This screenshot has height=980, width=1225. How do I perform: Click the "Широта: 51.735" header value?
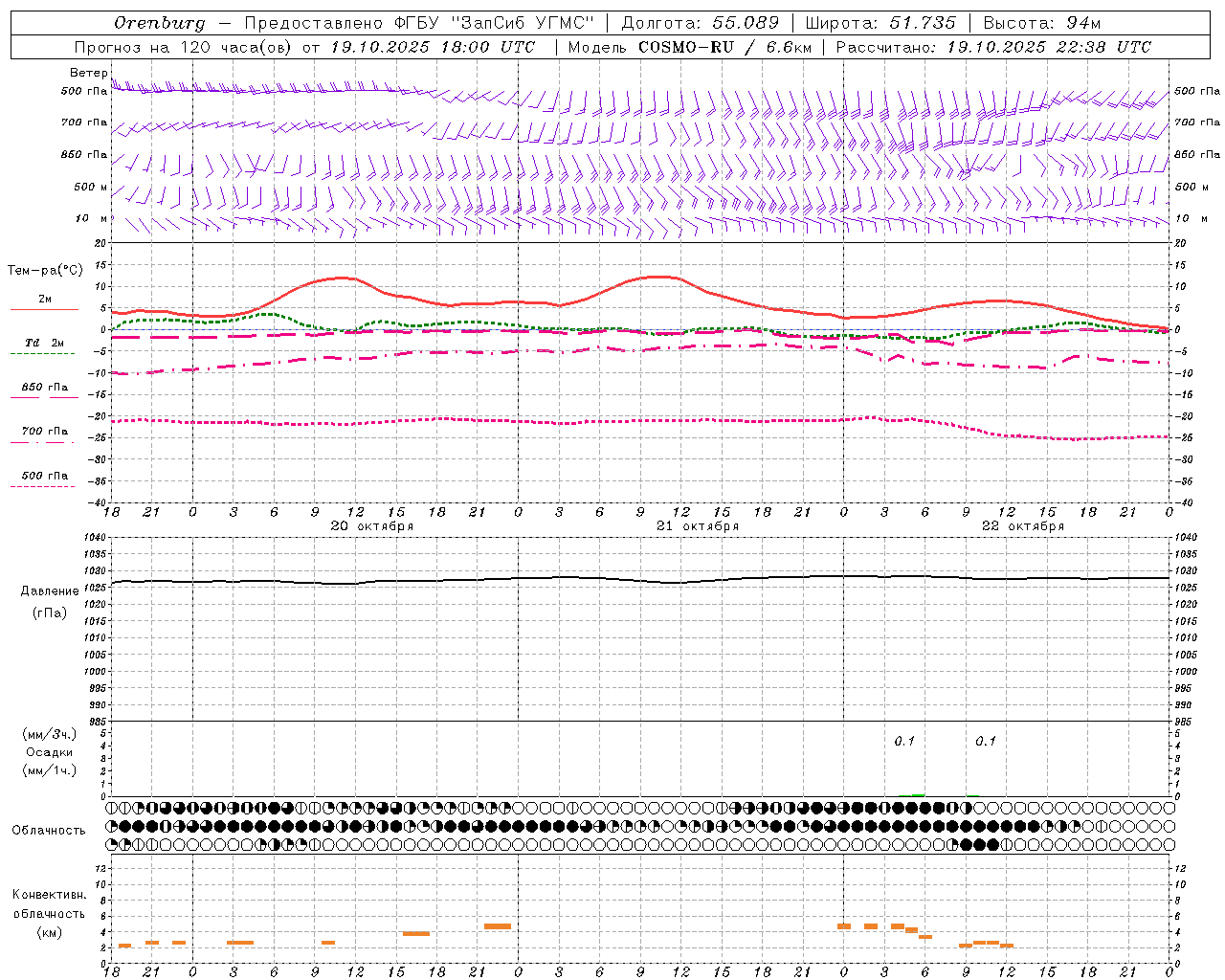point(880,23)
